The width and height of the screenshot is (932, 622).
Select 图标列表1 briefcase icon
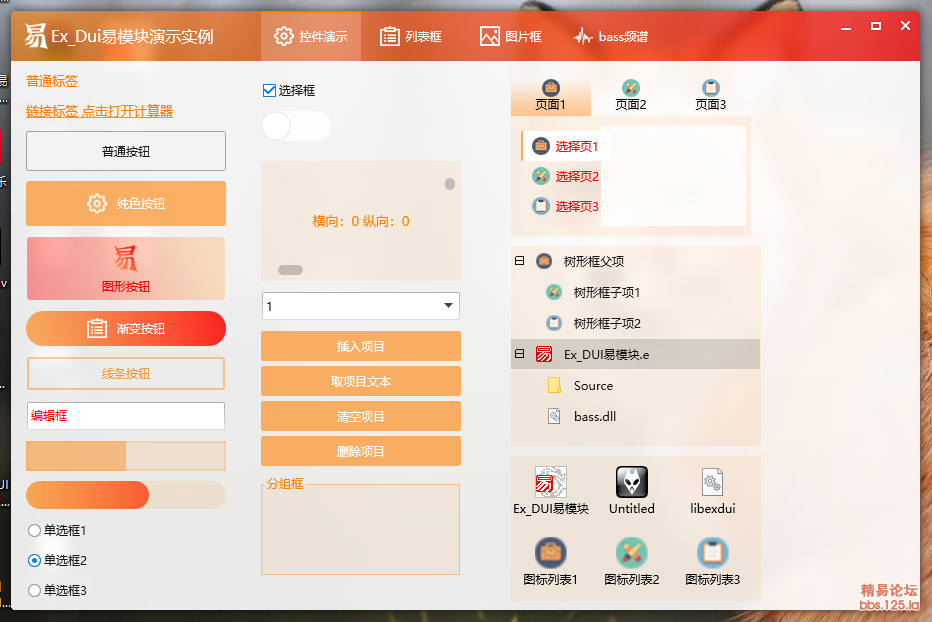pyautogui.click(x=550, y=552)
